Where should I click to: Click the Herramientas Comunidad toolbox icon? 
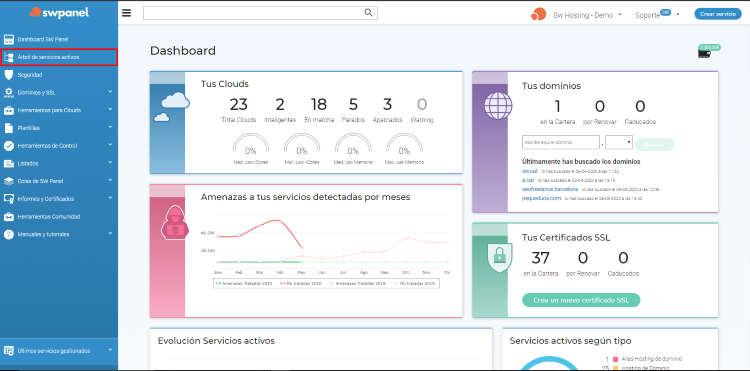click(x=9, y=217)
